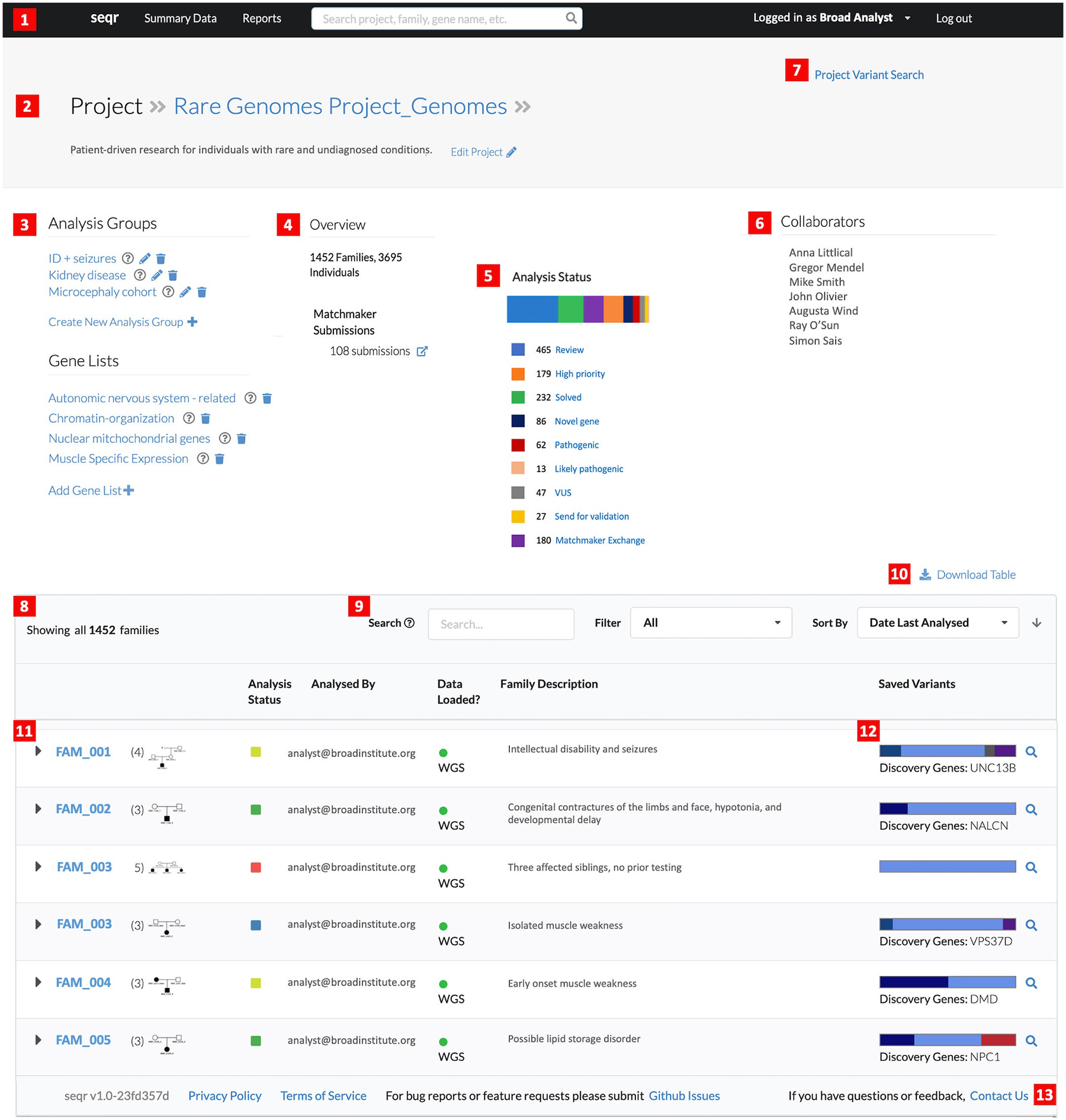Open the Terms of Service link

323,1096
